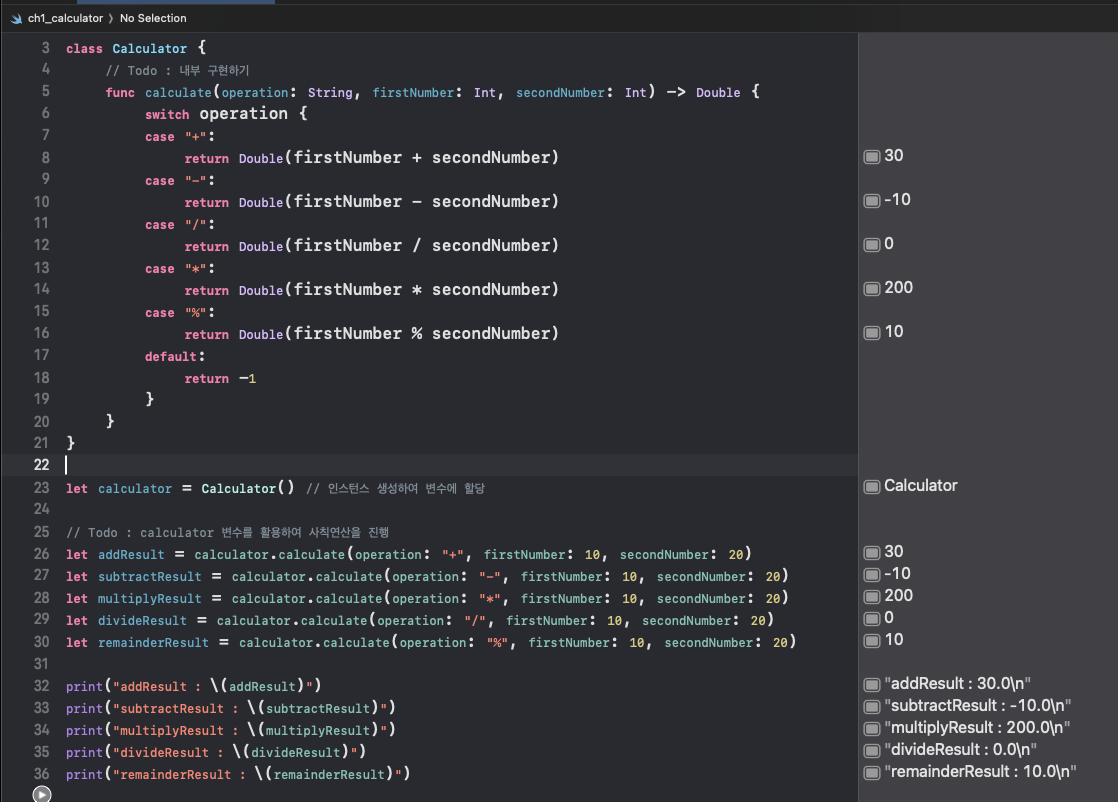Image resolution: width=1118 pixels, height=802 pixels.
Task: Click line number 22 in the gutter
Action: click(41, 465)
